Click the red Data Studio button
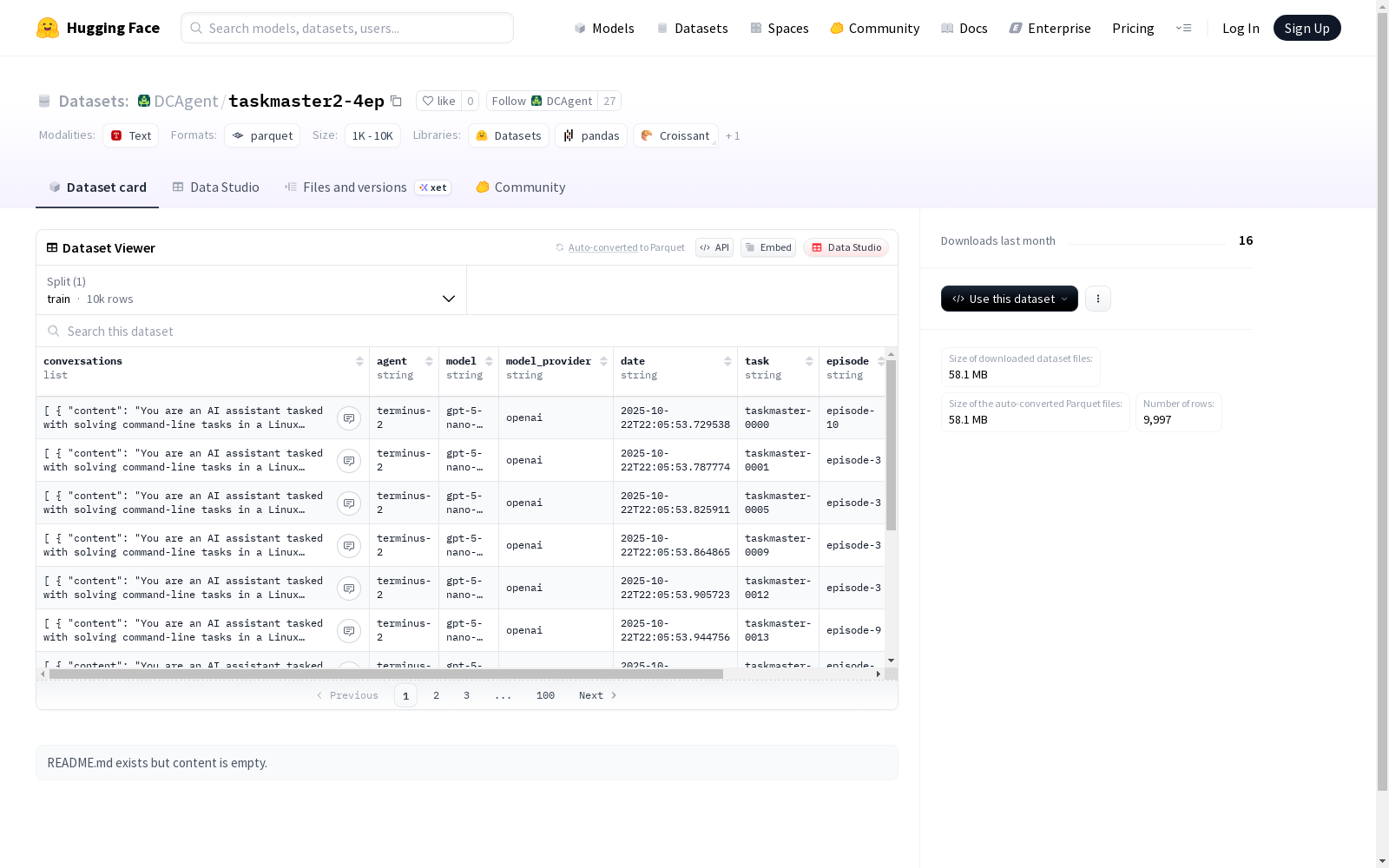Image resolution: width=1389 pixels, height=868 pixels. click(846, 247)
